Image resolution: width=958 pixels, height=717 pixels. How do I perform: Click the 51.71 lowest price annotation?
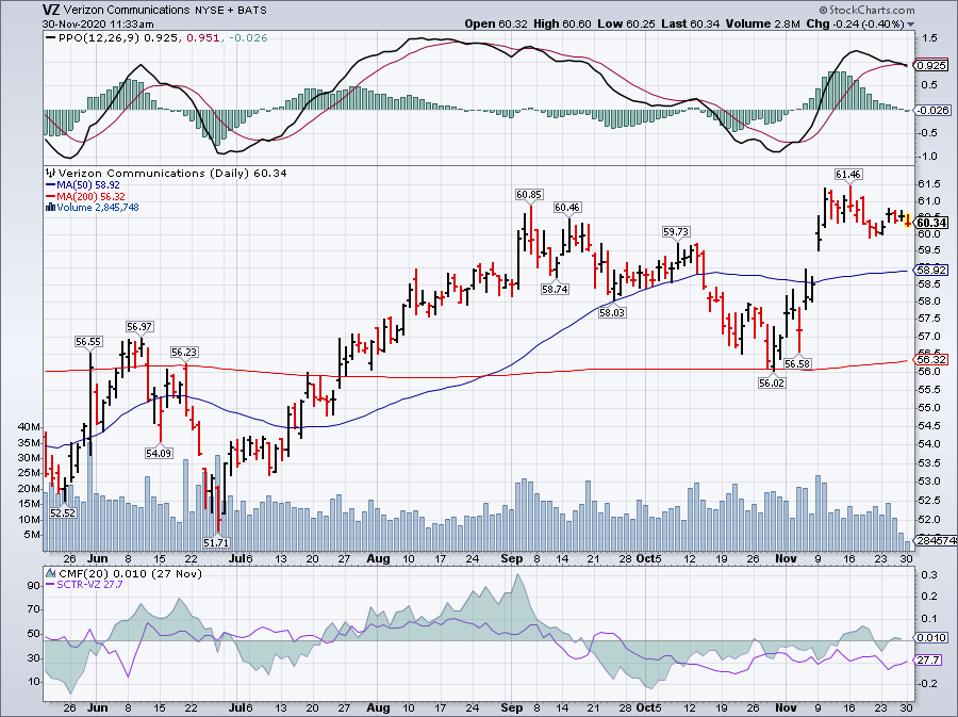point(217,542)
